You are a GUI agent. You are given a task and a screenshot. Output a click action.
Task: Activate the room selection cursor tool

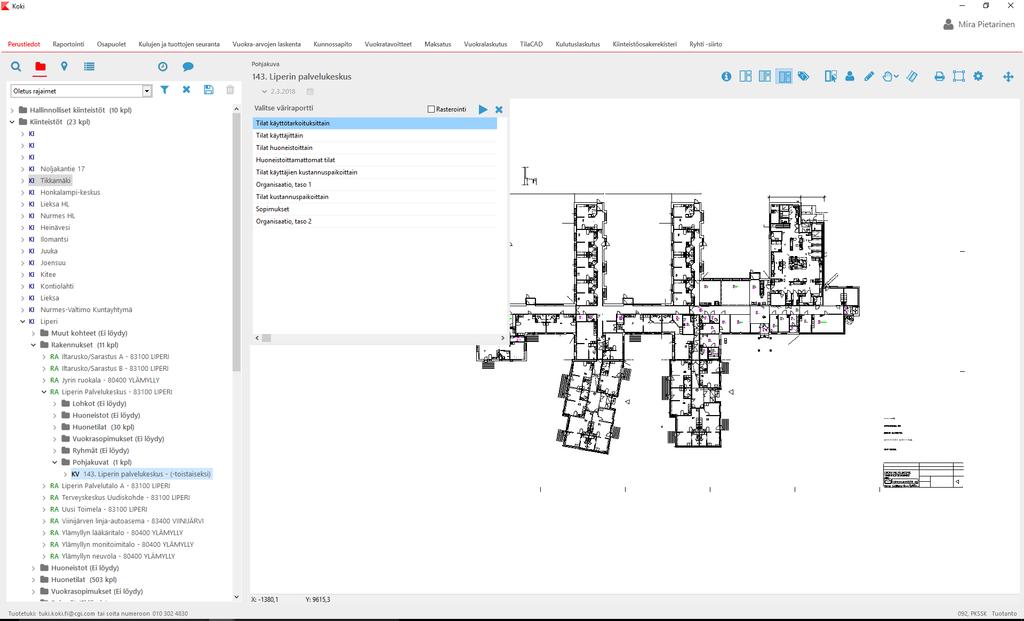[830, 76]
